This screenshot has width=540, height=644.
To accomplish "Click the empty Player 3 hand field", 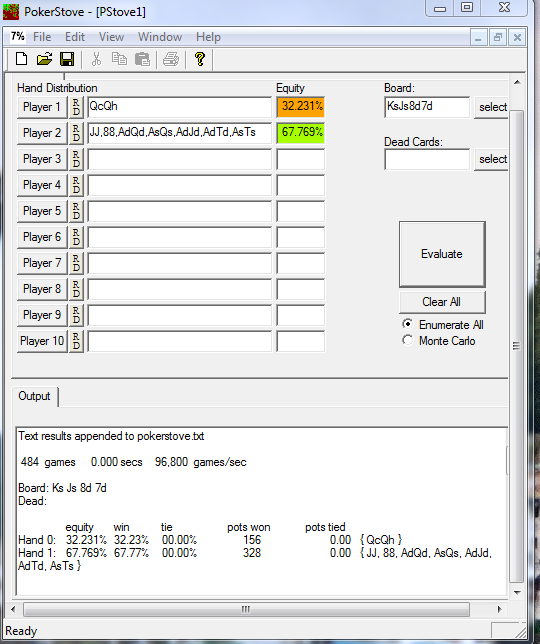I will coord(179,159).
